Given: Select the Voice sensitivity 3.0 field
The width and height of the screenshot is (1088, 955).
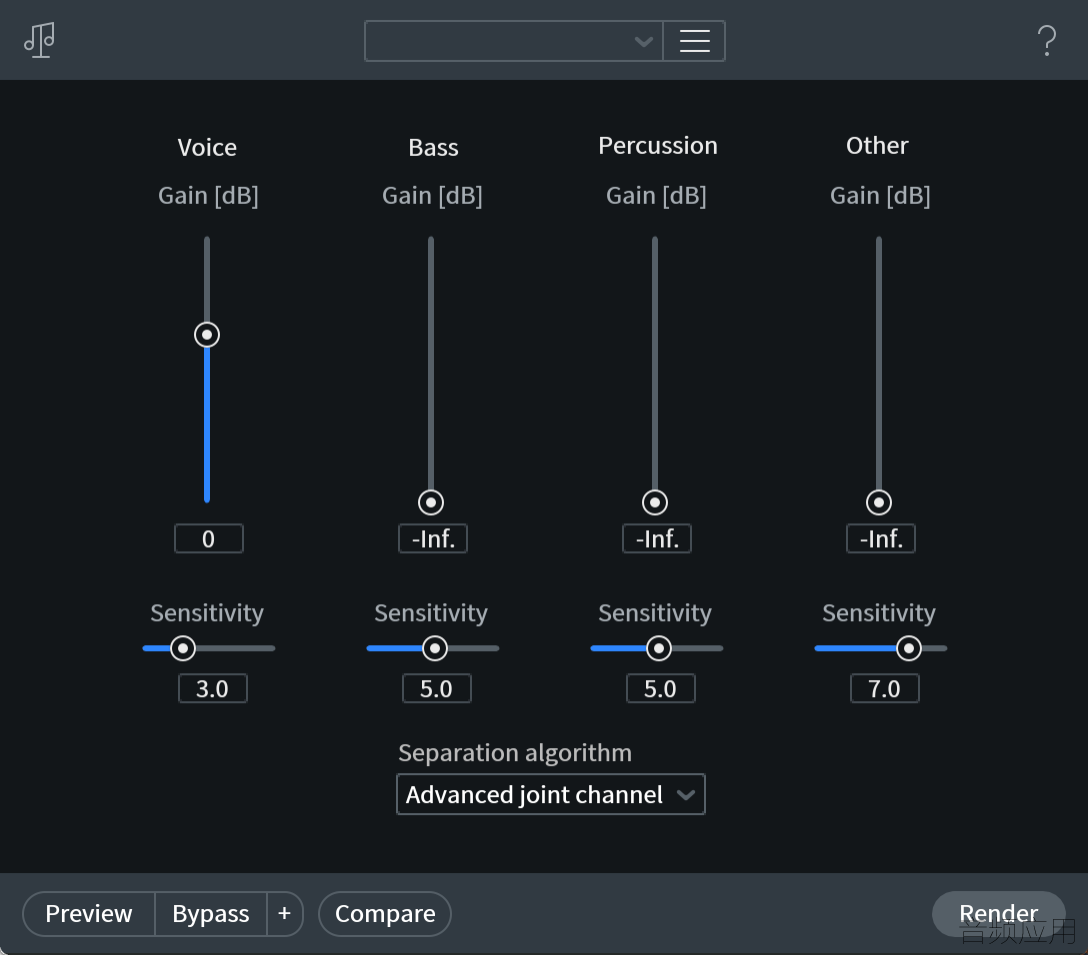Looking at the screenshot, I should (x=212, y=688).
